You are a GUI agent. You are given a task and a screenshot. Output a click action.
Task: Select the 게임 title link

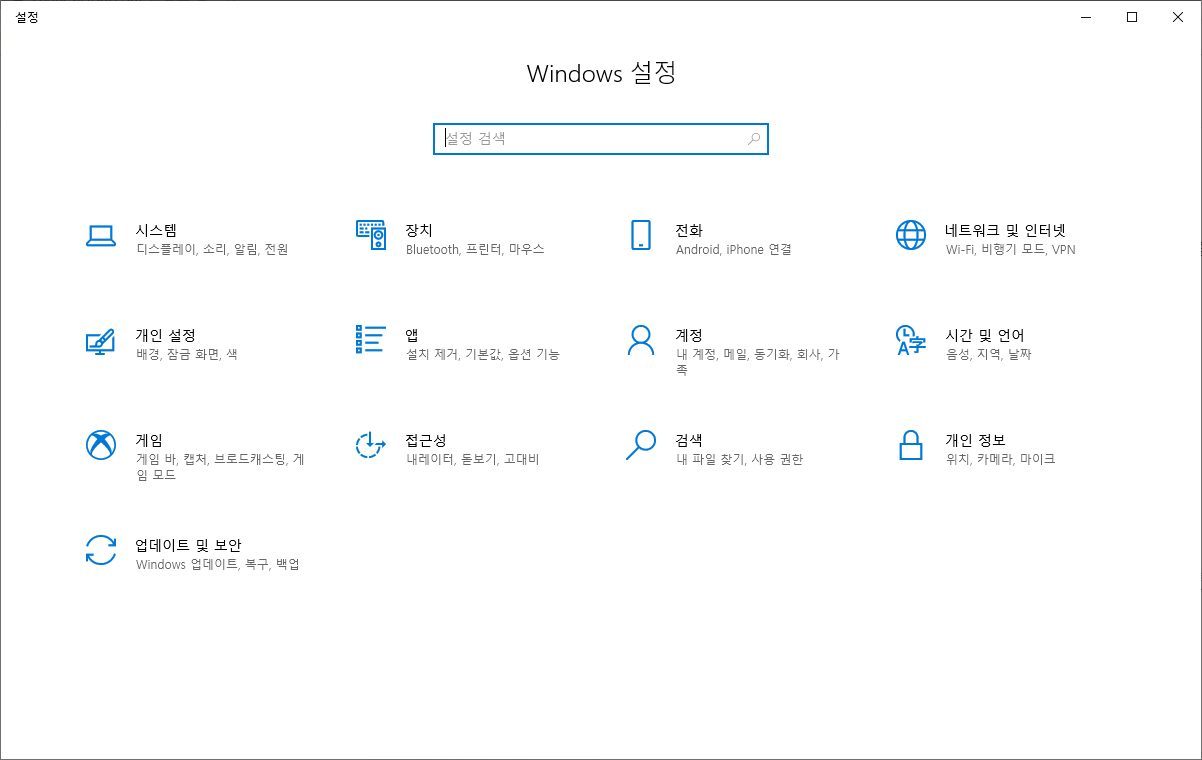click(149, 440)
